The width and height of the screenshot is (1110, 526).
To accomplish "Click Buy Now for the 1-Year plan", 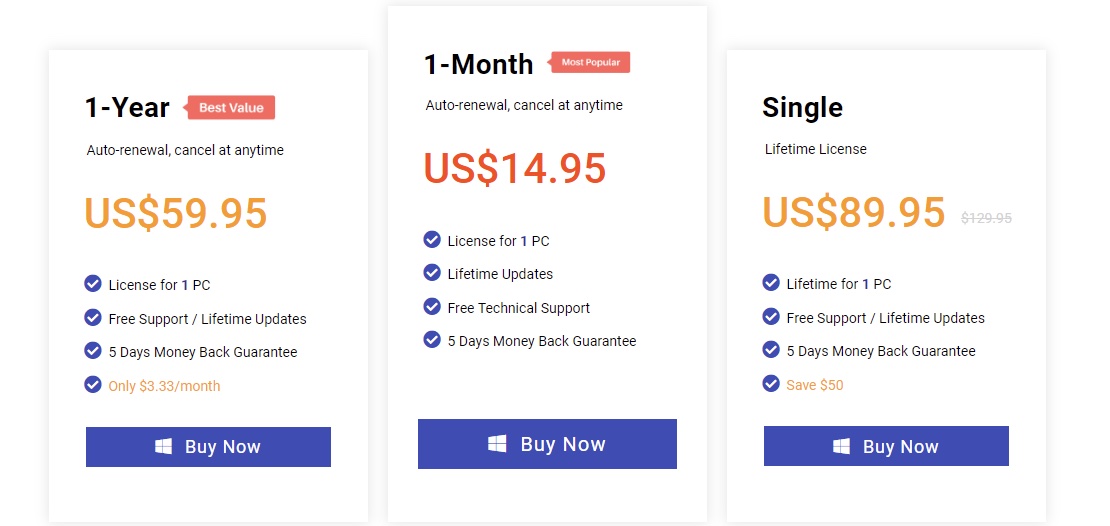I will tap(208, 447).
